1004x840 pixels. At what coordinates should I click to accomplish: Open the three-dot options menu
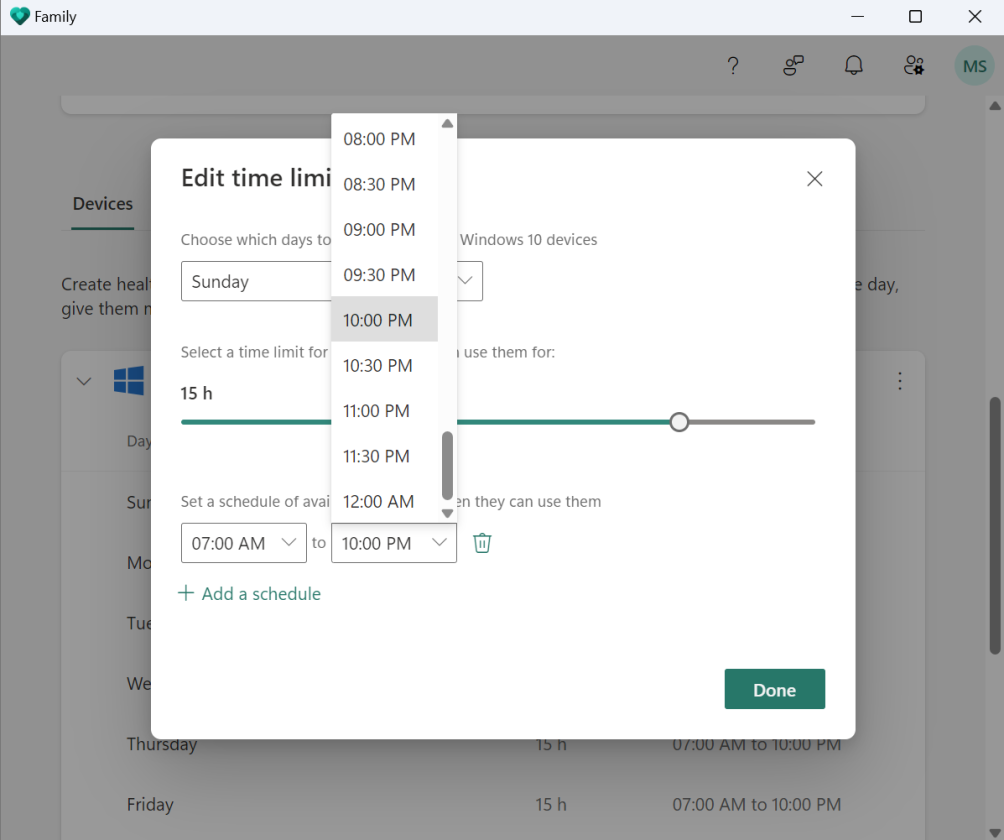[899, 381]
